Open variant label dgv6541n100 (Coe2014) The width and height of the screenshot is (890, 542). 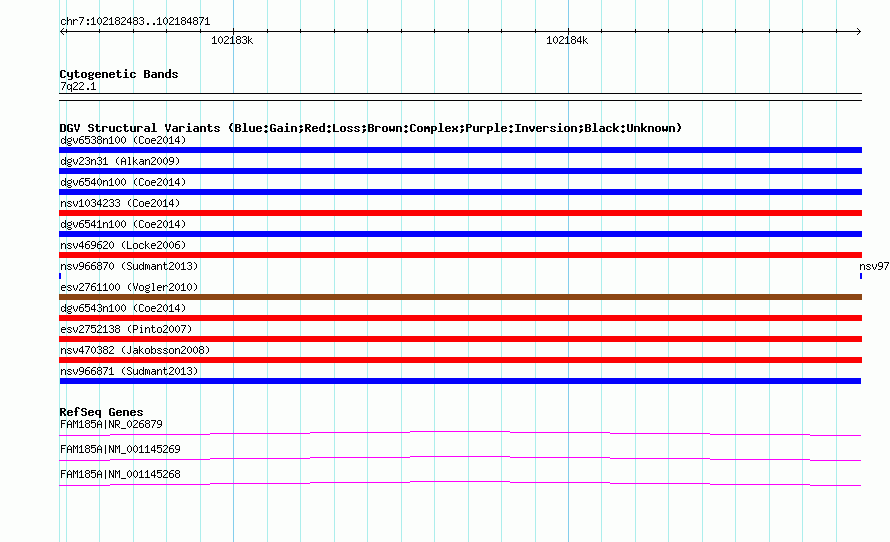[123, 224]
